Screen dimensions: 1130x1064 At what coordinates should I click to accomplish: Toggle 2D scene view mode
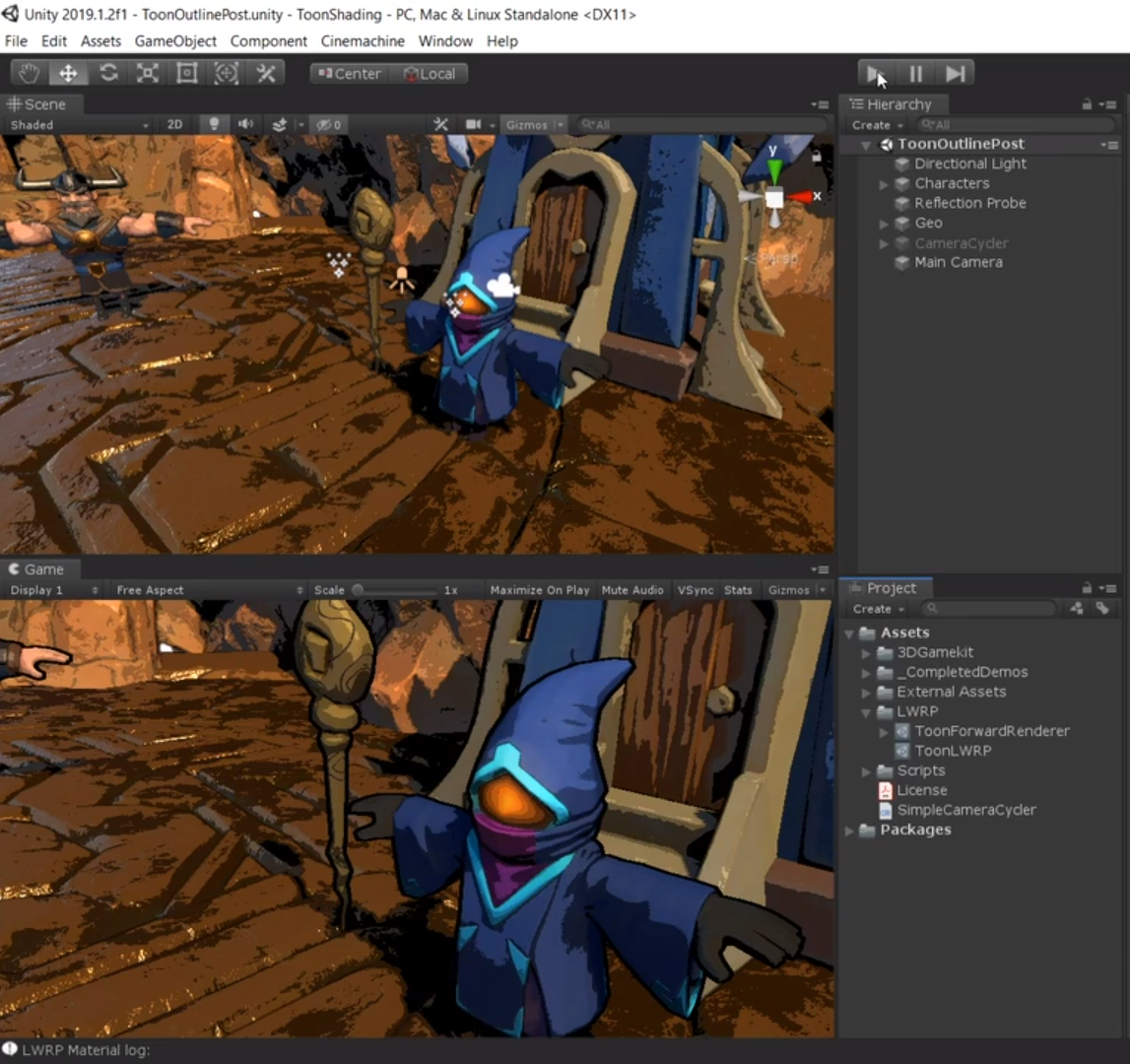click(x=174, y=125)
